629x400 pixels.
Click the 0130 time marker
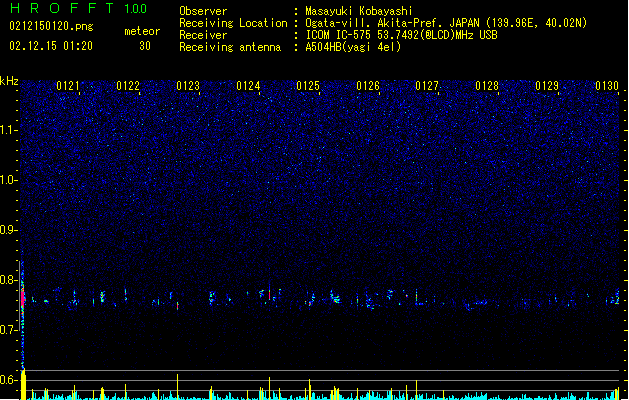(607, 86)
